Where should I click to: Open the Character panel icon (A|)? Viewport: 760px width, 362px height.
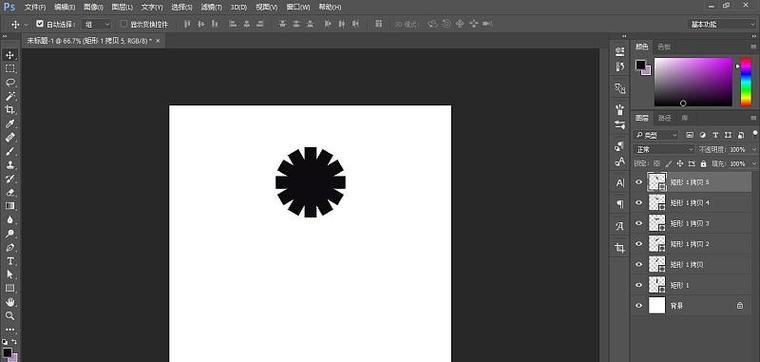[620, 183]
